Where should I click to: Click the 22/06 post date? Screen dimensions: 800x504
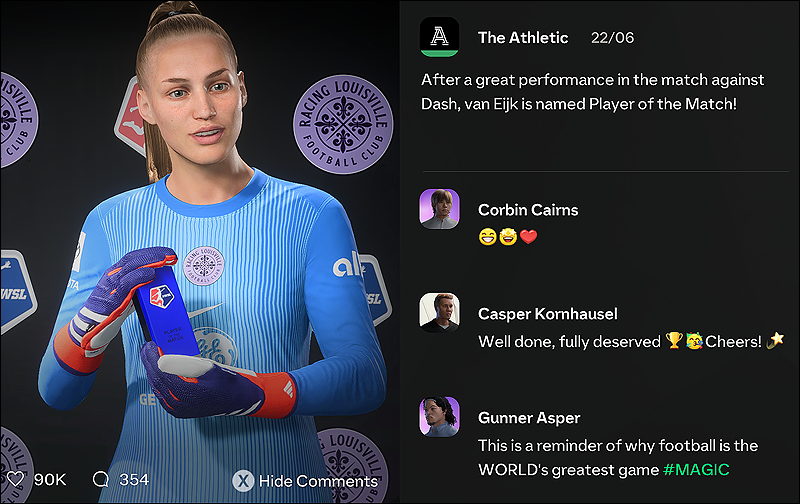[x=612, y=37]
